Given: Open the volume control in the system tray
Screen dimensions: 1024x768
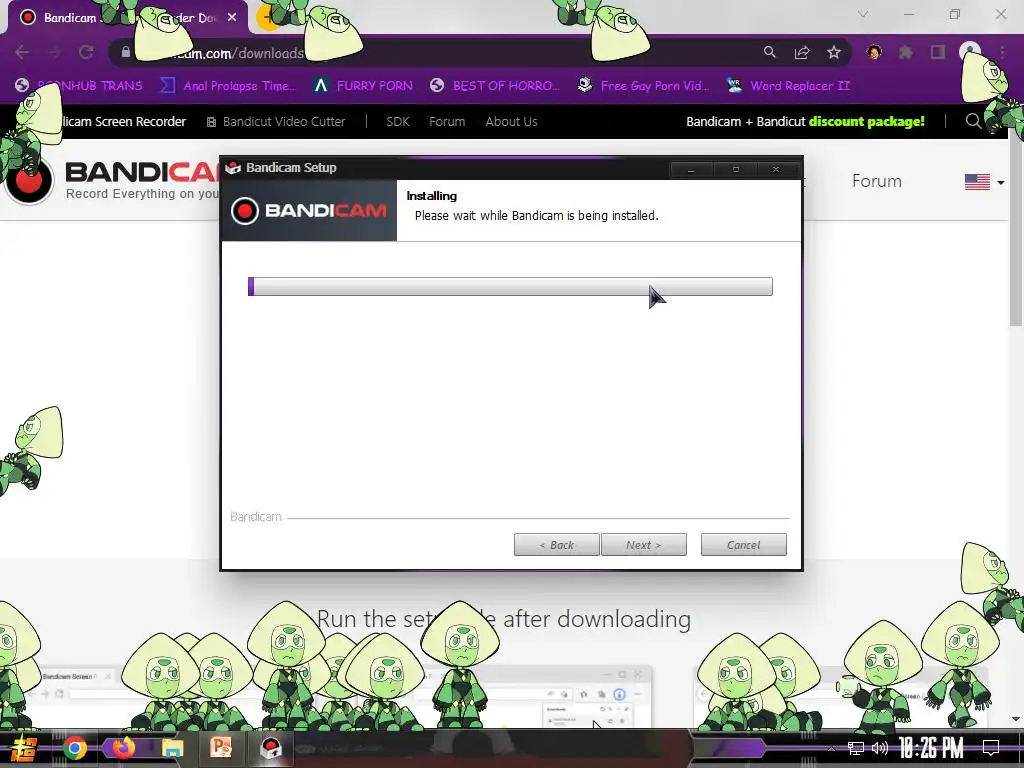Looking at the screenshot, I should [x=880, y=748].
